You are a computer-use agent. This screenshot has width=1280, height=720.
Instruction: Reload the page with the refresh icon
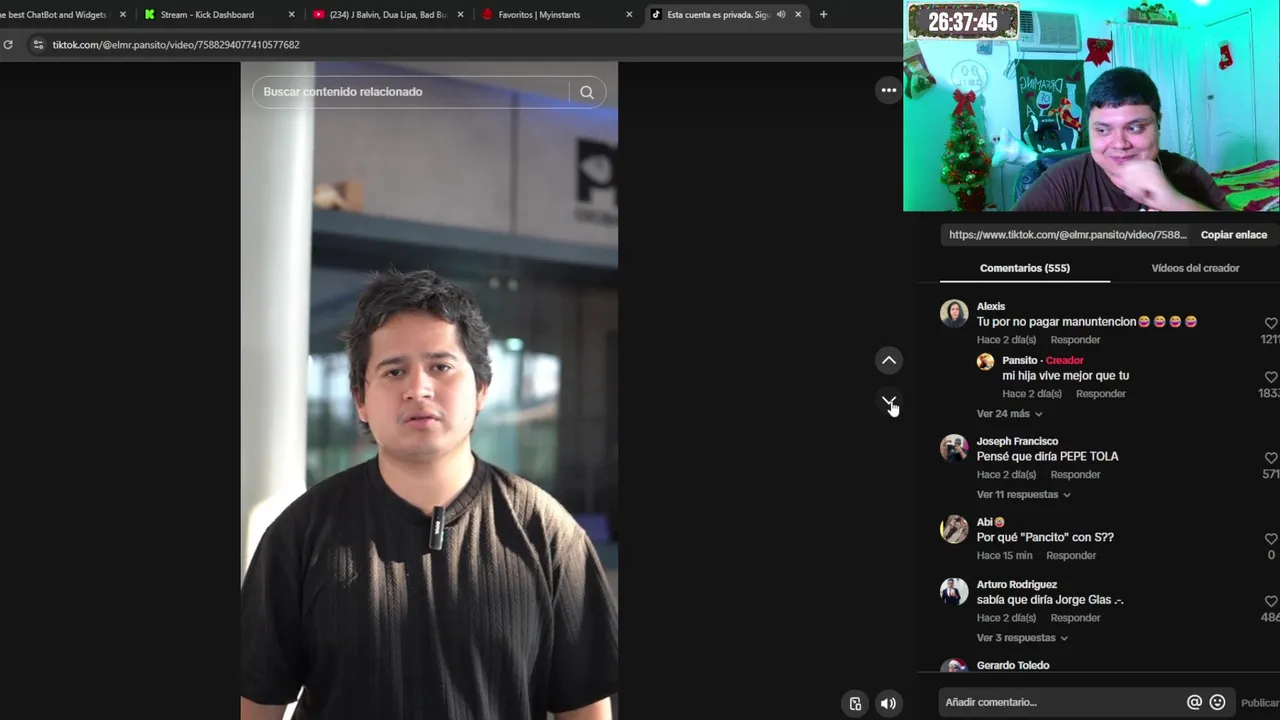(8, 45)
